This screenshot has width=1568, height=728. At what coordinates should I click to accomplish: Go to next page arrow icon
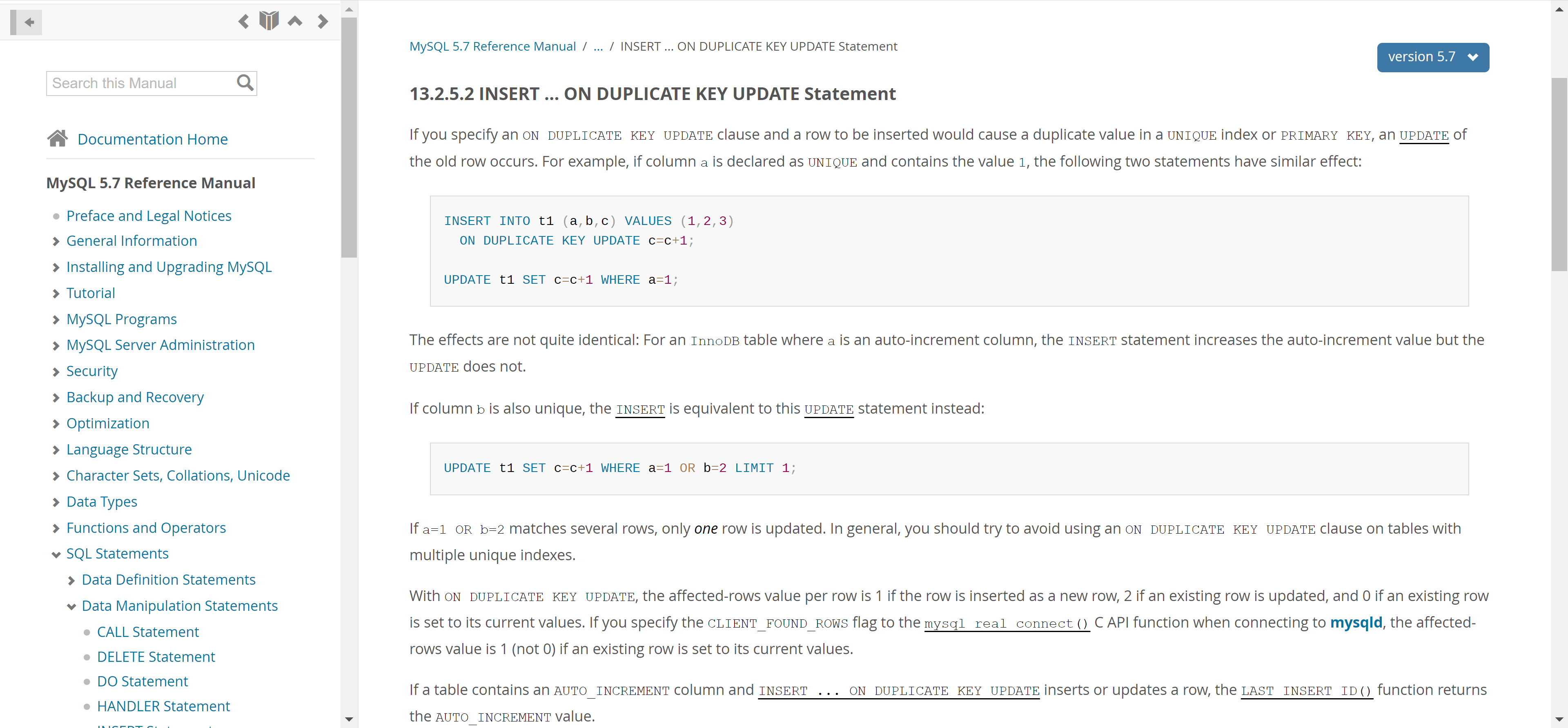click(x=323, y=22)
